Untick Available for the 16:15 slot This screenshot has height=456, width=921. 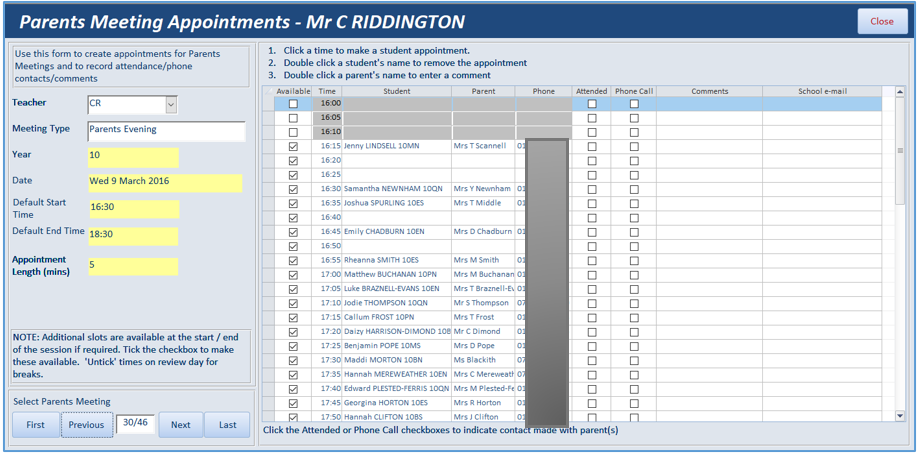(293, 146)
